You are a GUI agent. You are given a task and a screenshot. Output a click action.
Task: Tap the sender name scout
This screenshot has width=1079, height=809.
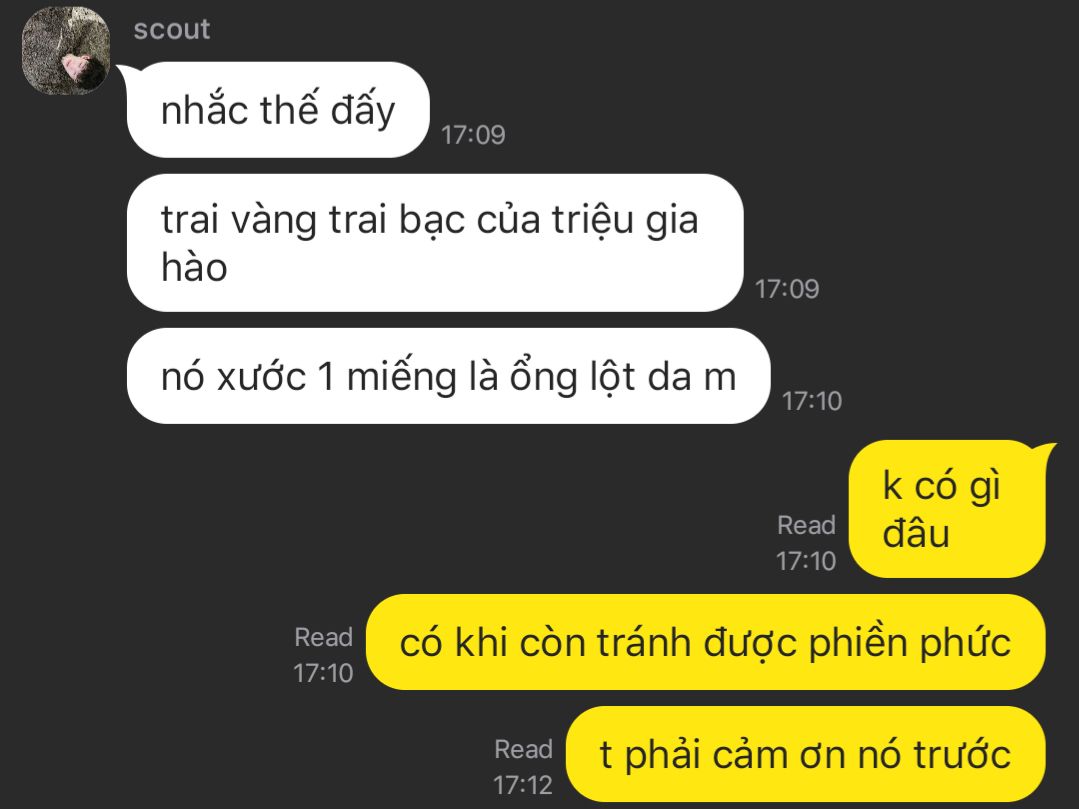pyautogui.click(x=171, y=30)
